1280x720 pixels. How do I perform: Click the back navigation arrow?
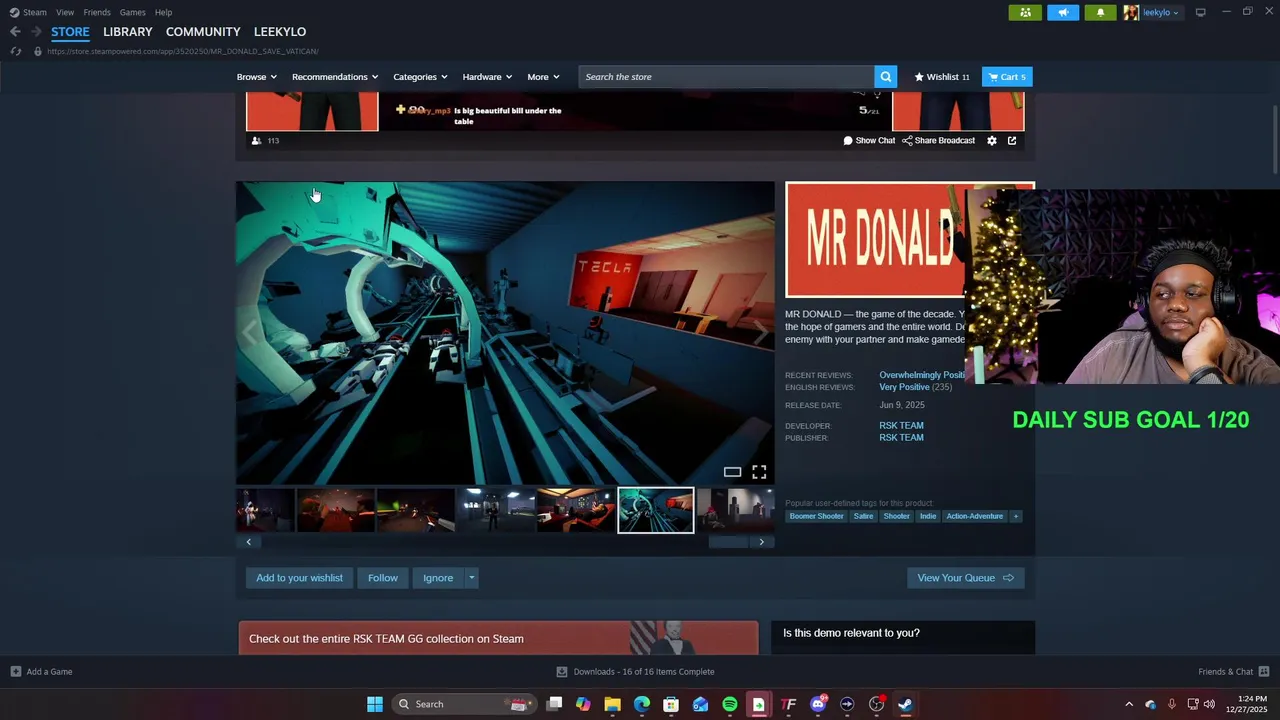tap(15, 32)
